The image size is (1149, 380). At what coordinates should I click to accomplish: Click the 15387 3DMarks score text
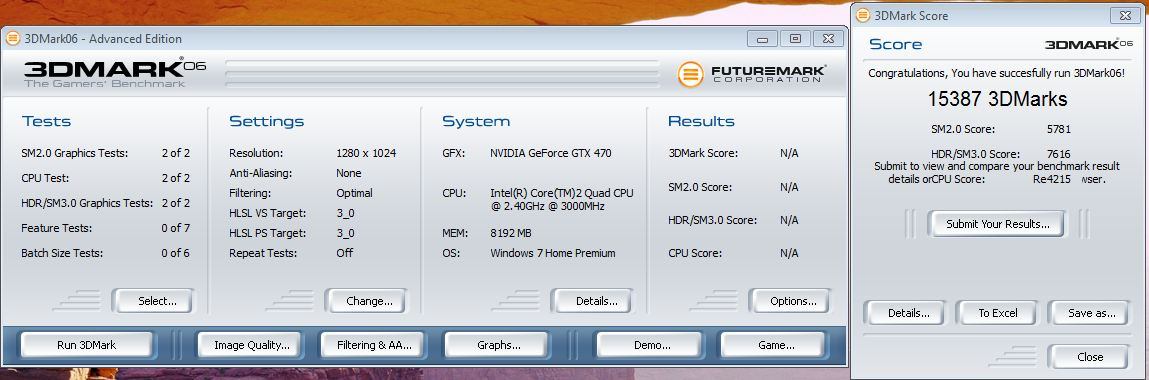point(997,99)
